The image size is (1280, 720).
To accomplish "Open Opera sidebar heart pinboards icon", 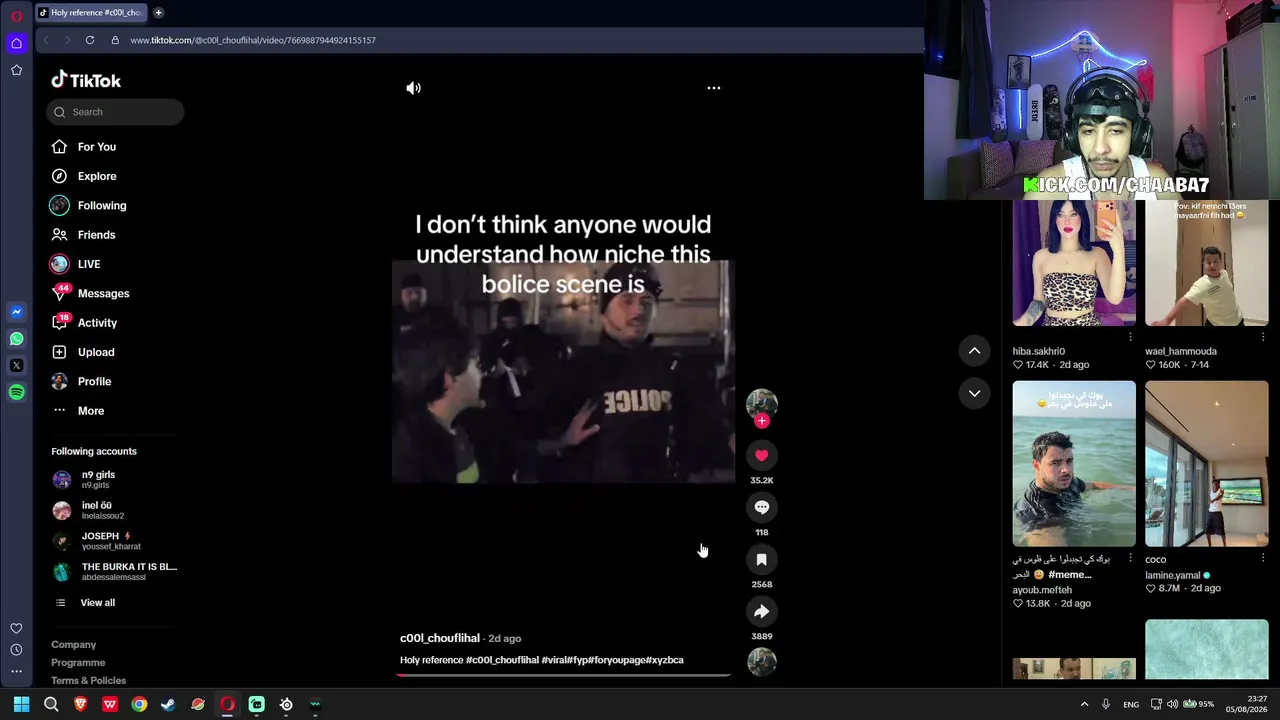I will coord(16,628).
